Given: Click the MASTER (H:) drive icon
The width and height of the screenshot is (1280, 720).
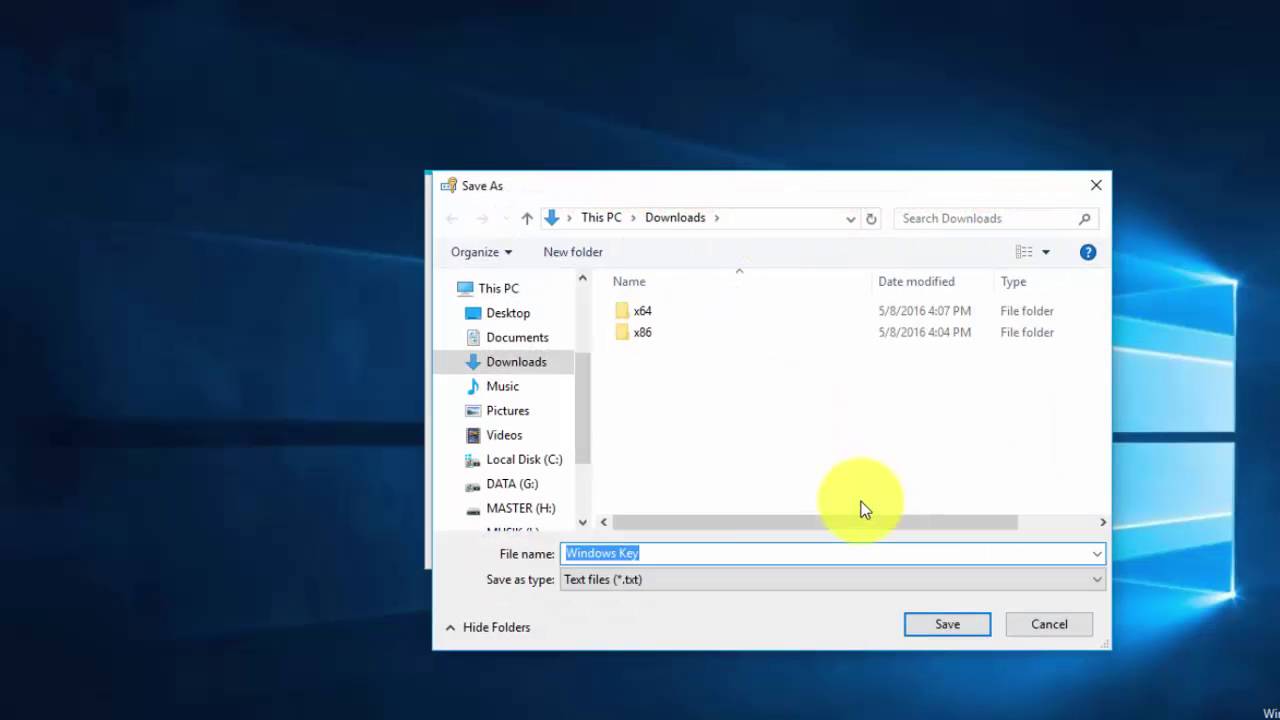Looking at the screenshot, I should point(473,509).
